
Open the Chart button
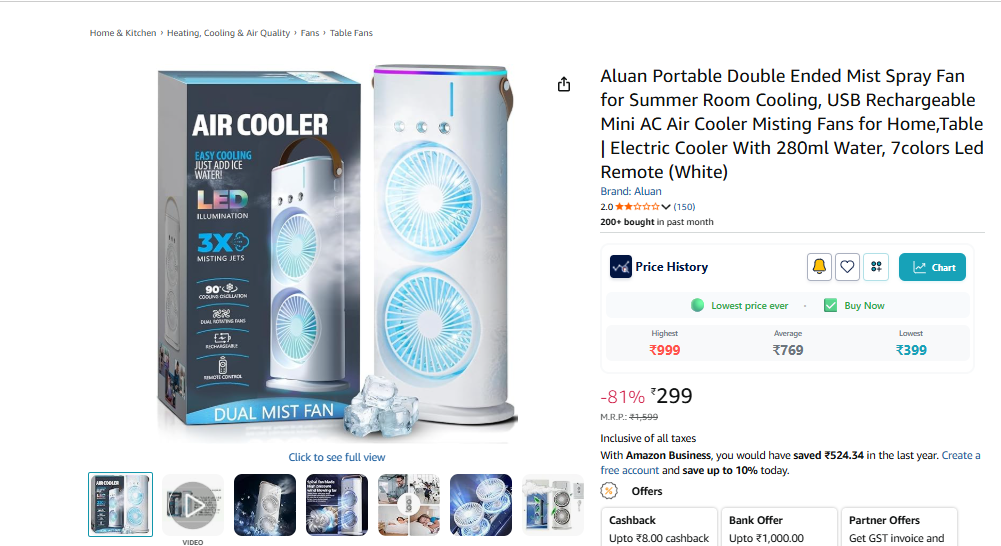932,267
